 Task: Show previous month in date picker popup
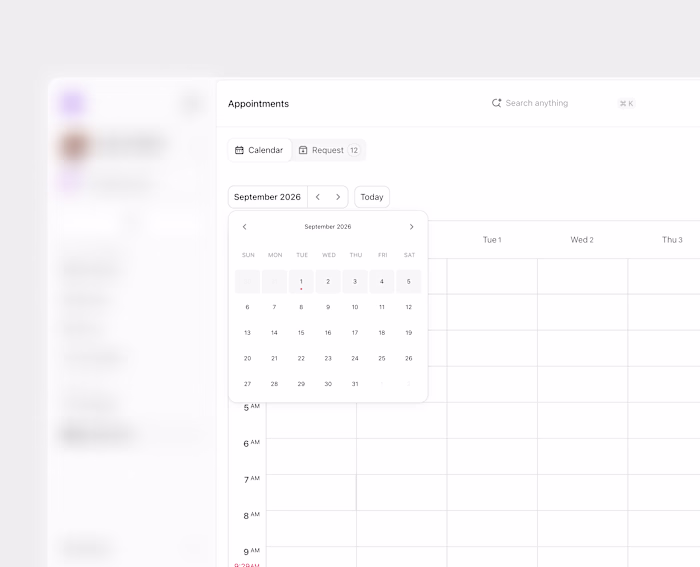(x=244, y=227)
